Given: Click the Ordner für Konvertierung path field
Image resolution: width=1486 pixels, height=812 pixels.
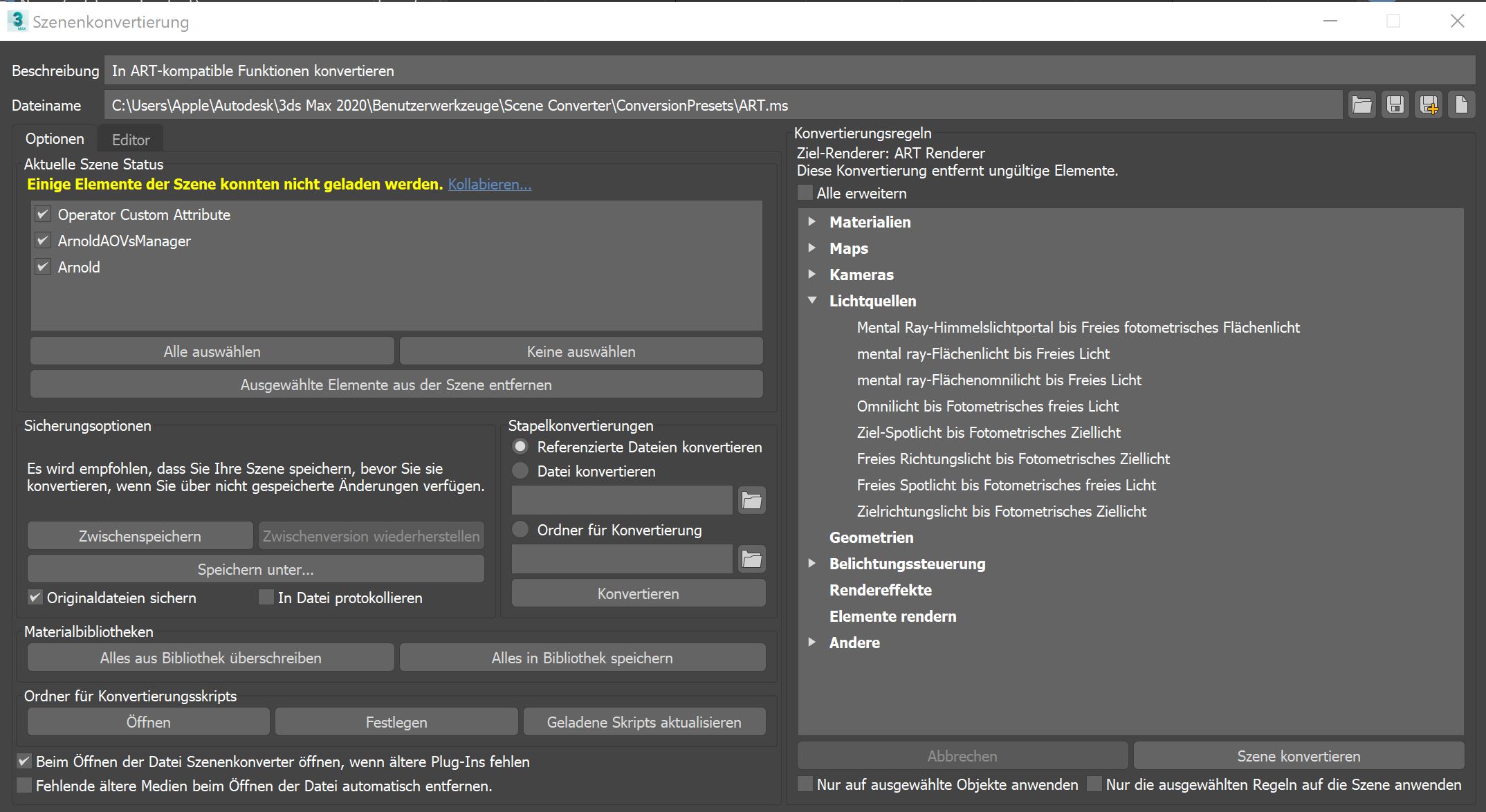Looking at the screenshot, I should point(622,559).
